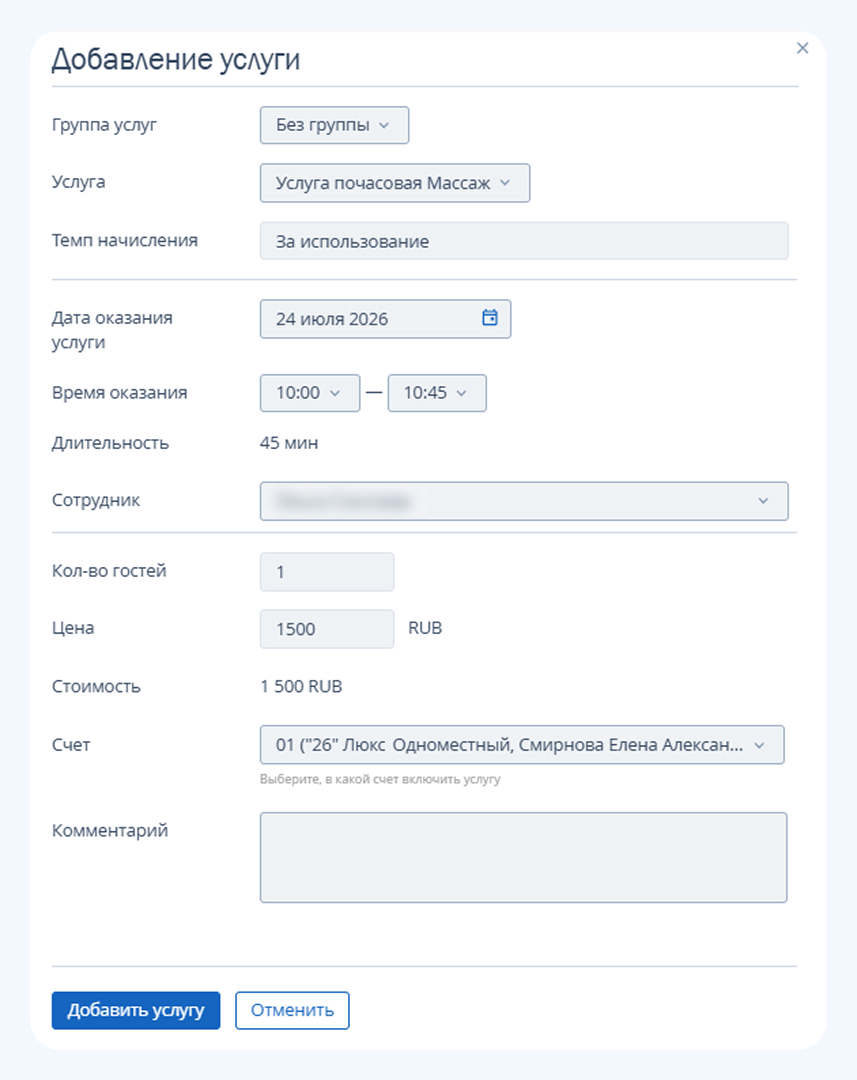Click the Темп начисления field

coord(524,241)
